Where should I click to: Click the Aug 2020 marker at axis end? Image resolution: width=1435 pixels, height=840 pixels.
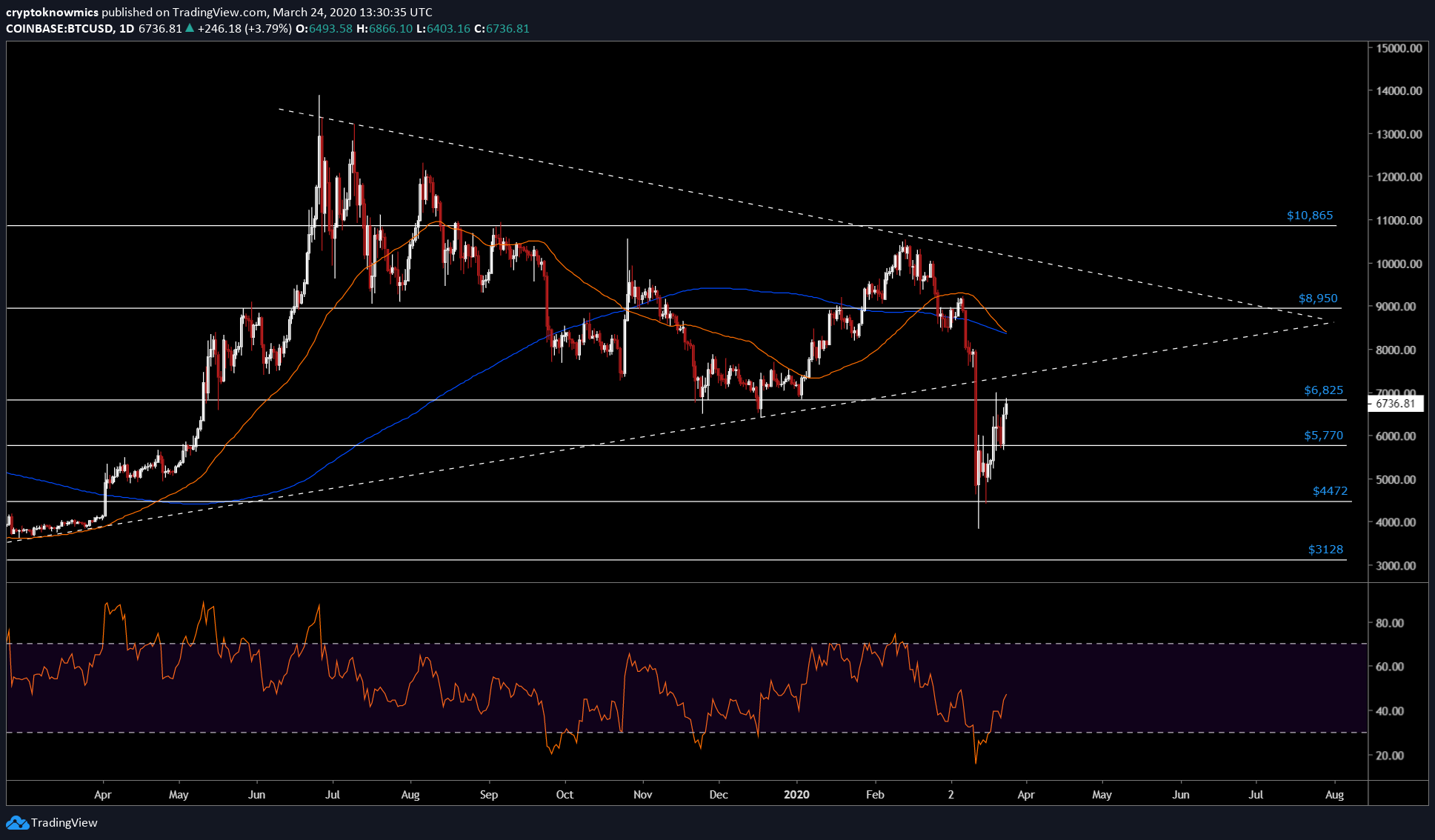(x=1334, y=795)
